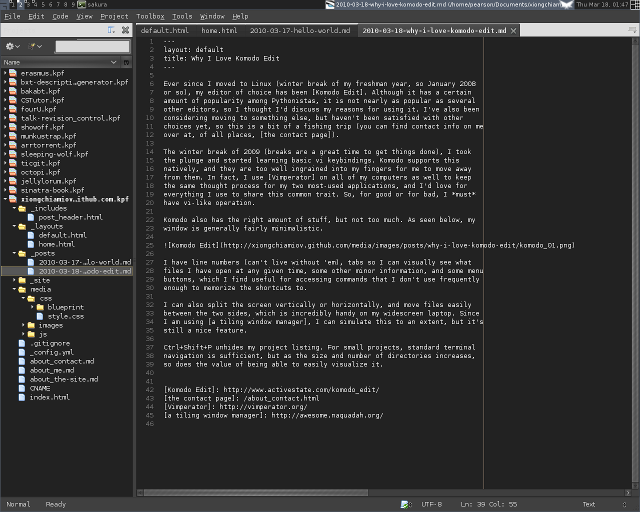Open the tab list button at editor's right
Viewport: 640px width, 512px height.
[x=632, y=30]
